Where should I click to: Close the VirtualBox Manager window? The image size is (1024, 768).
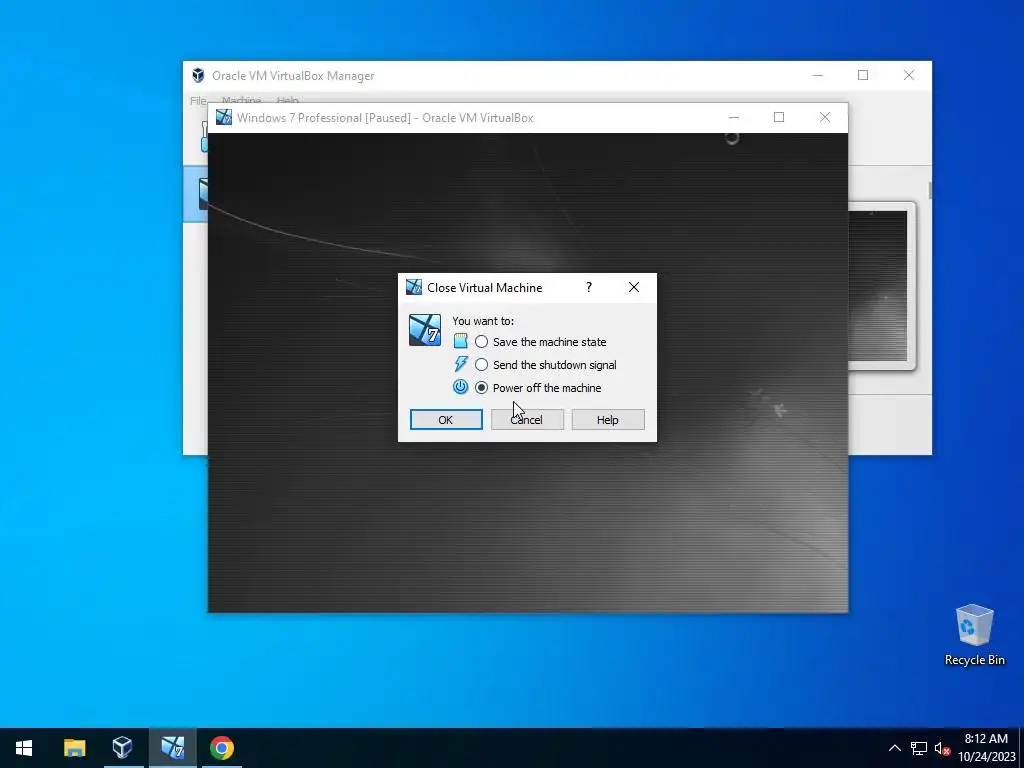coord(908,76)
